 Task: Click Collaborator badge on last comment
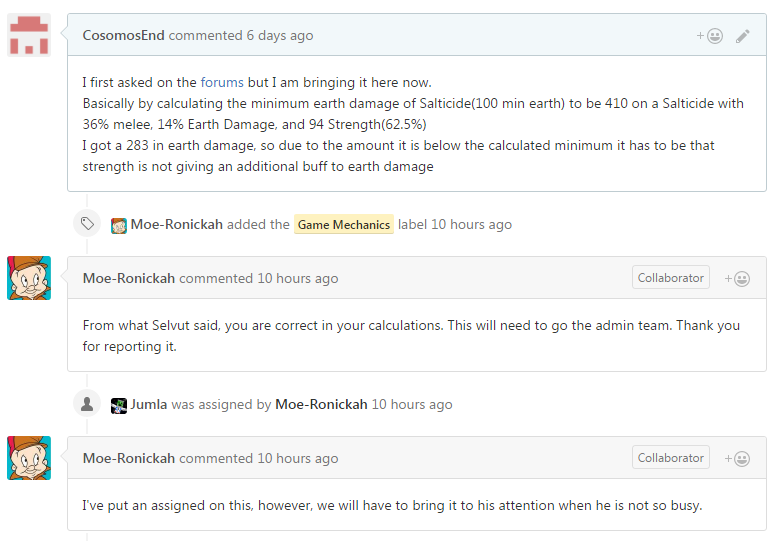(670, 458)
